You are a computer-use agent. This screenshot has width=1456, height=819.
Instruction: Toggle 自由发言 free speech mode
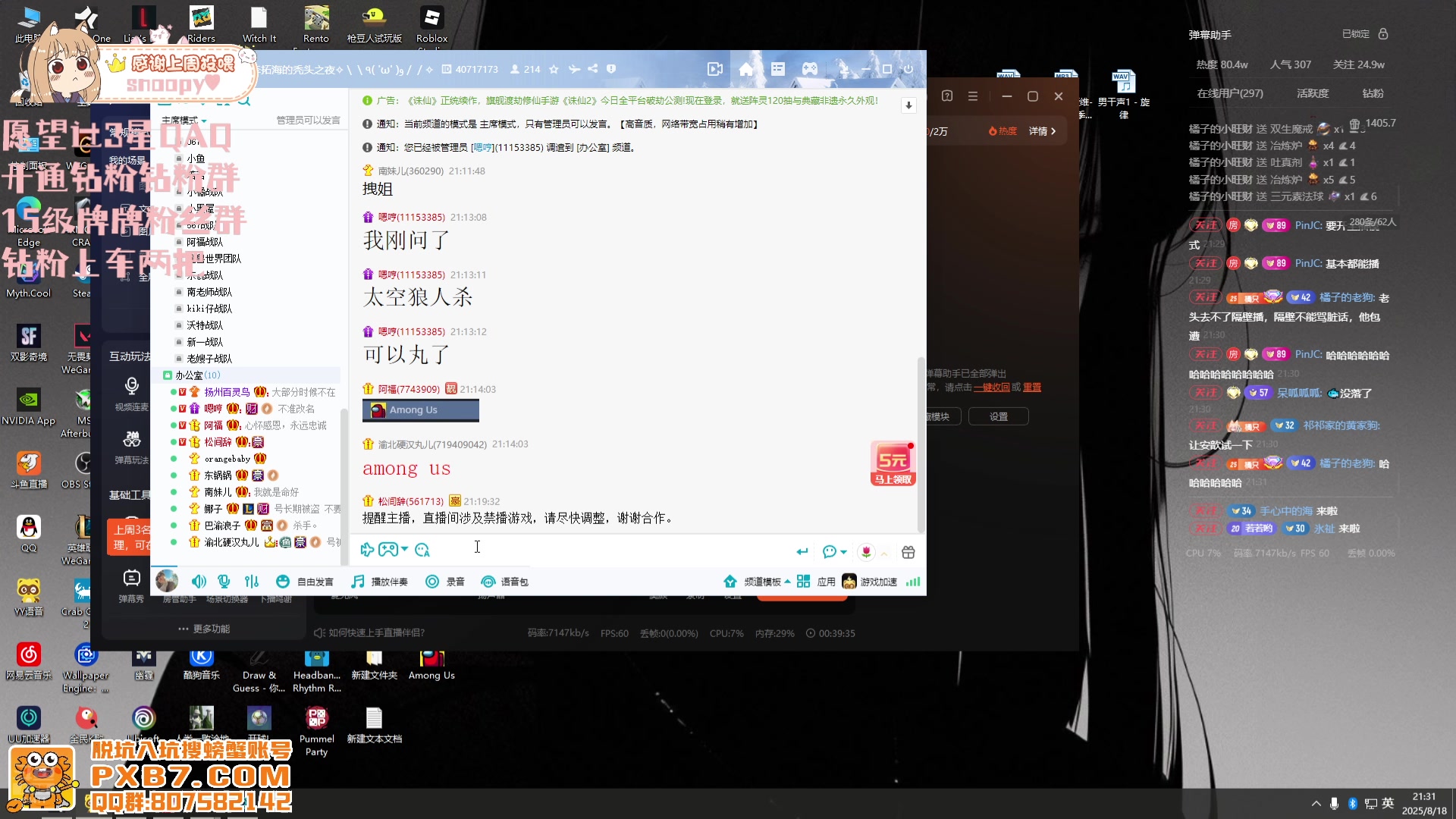point(305,582)
